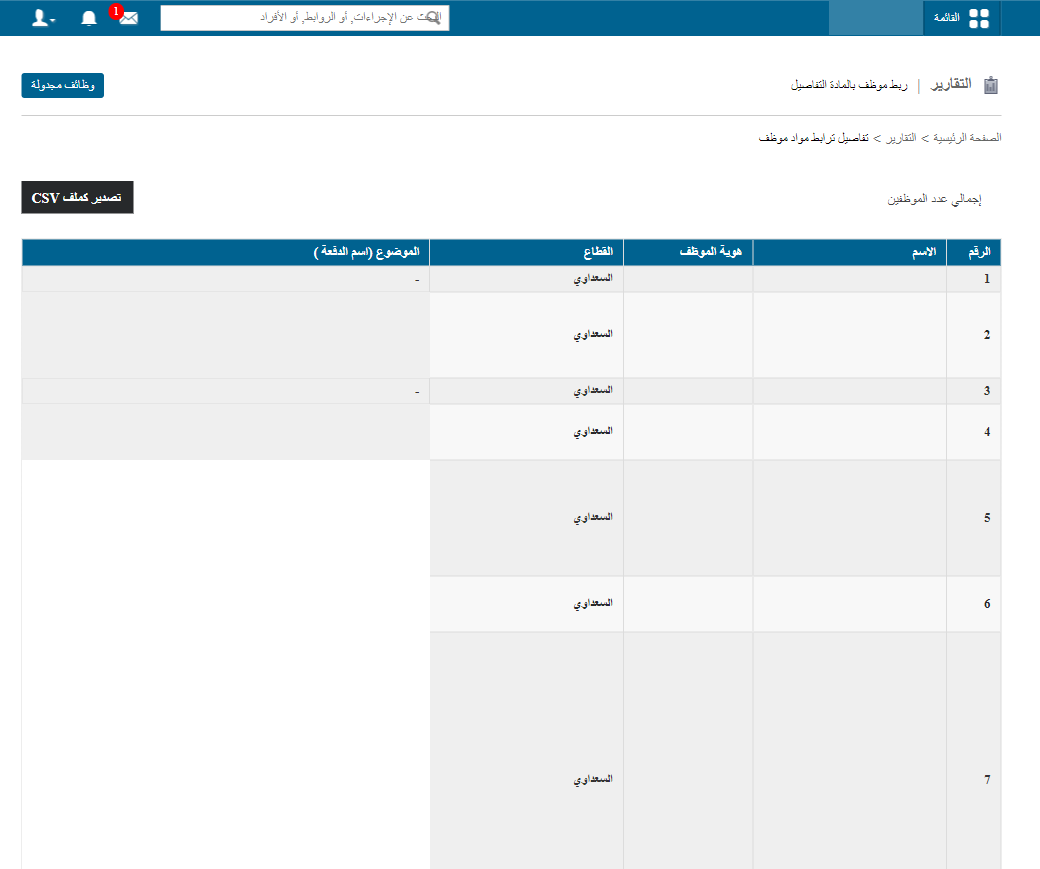Open the notifications bell icon

click(x=89, y=18)
